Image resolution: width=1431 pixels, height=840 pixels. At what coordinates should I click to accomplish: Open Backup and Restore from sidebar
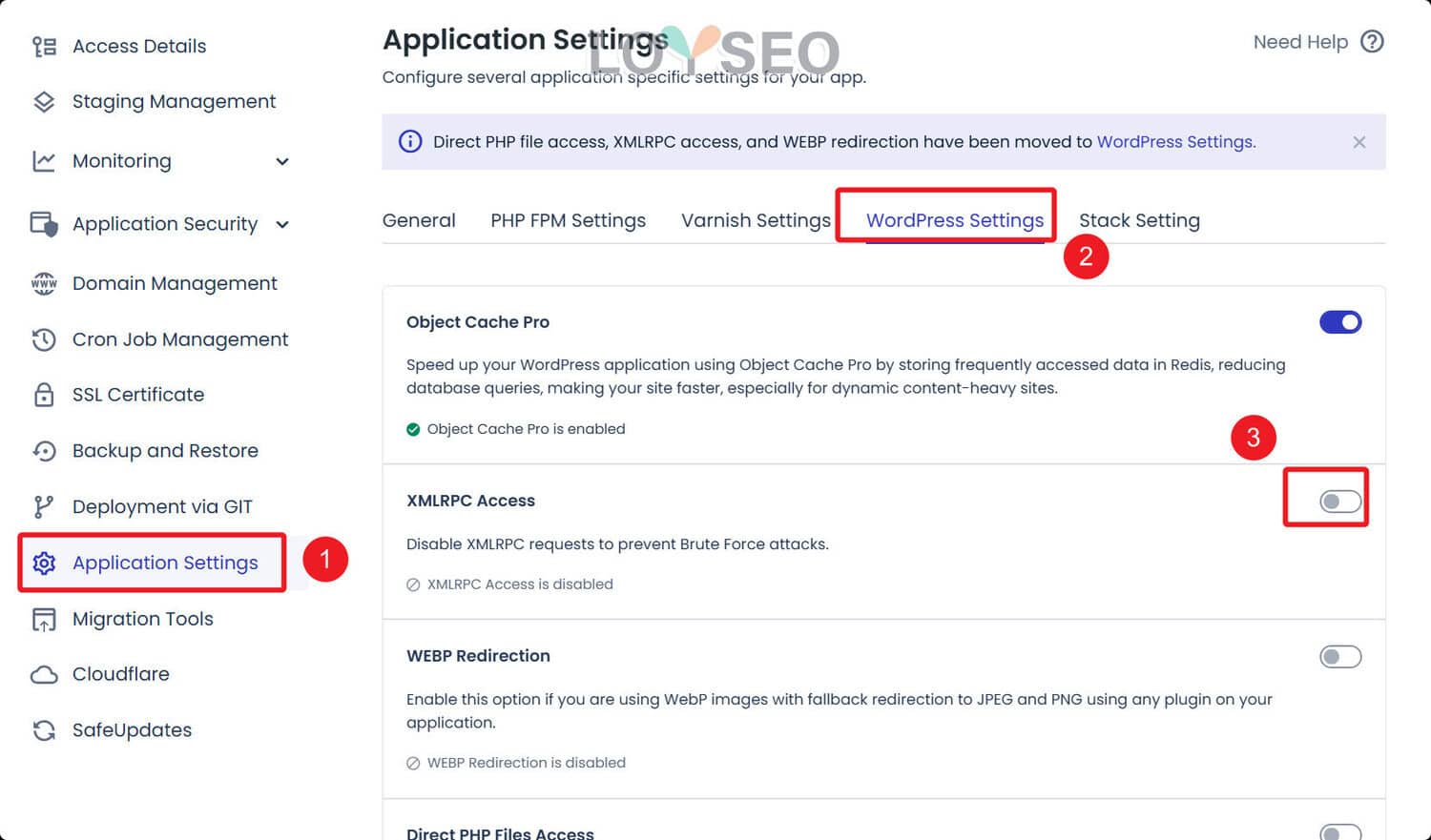coord(165,451)
